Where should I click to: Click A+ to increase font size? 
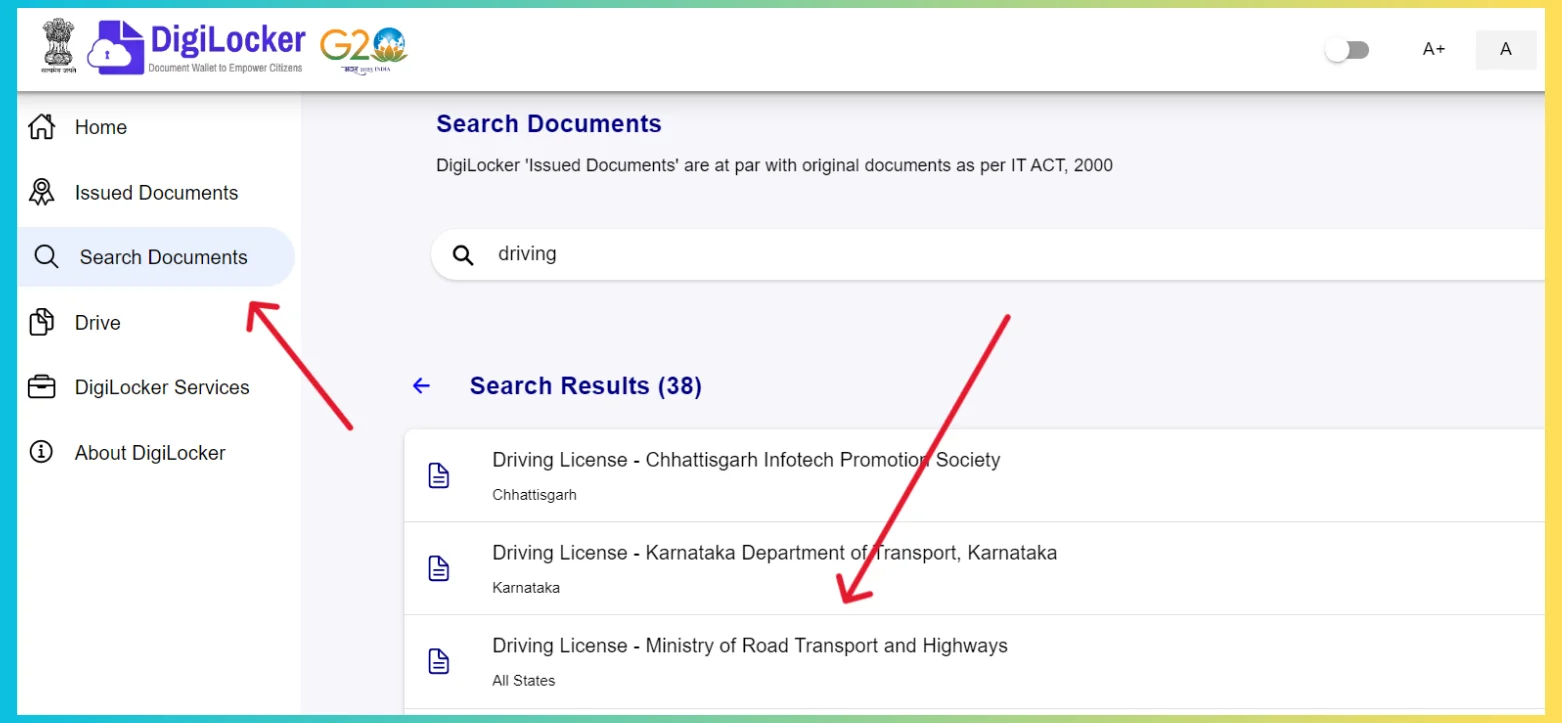coord(1433,48)
